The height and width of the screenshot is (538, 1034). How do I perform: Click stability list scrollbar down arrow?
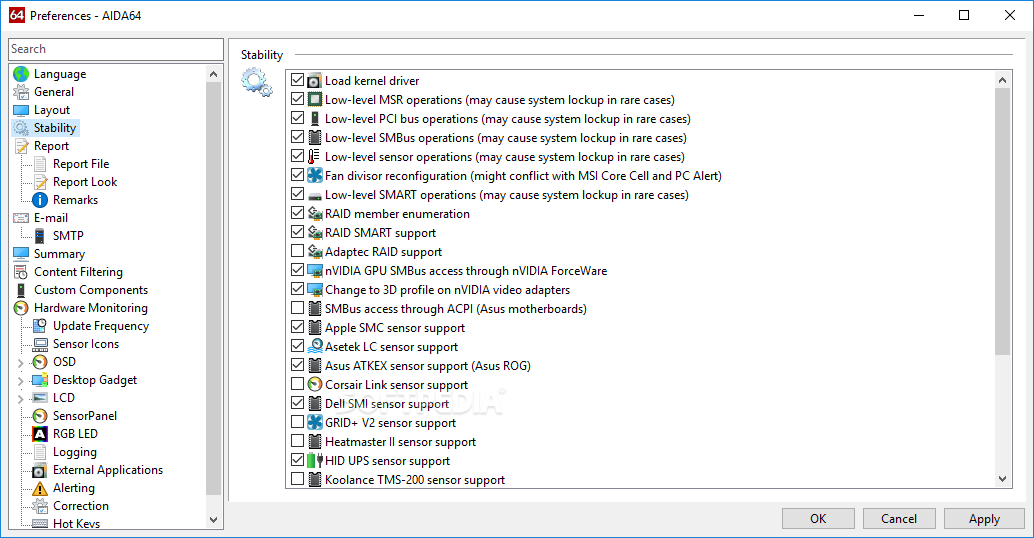click(1002, 479)
